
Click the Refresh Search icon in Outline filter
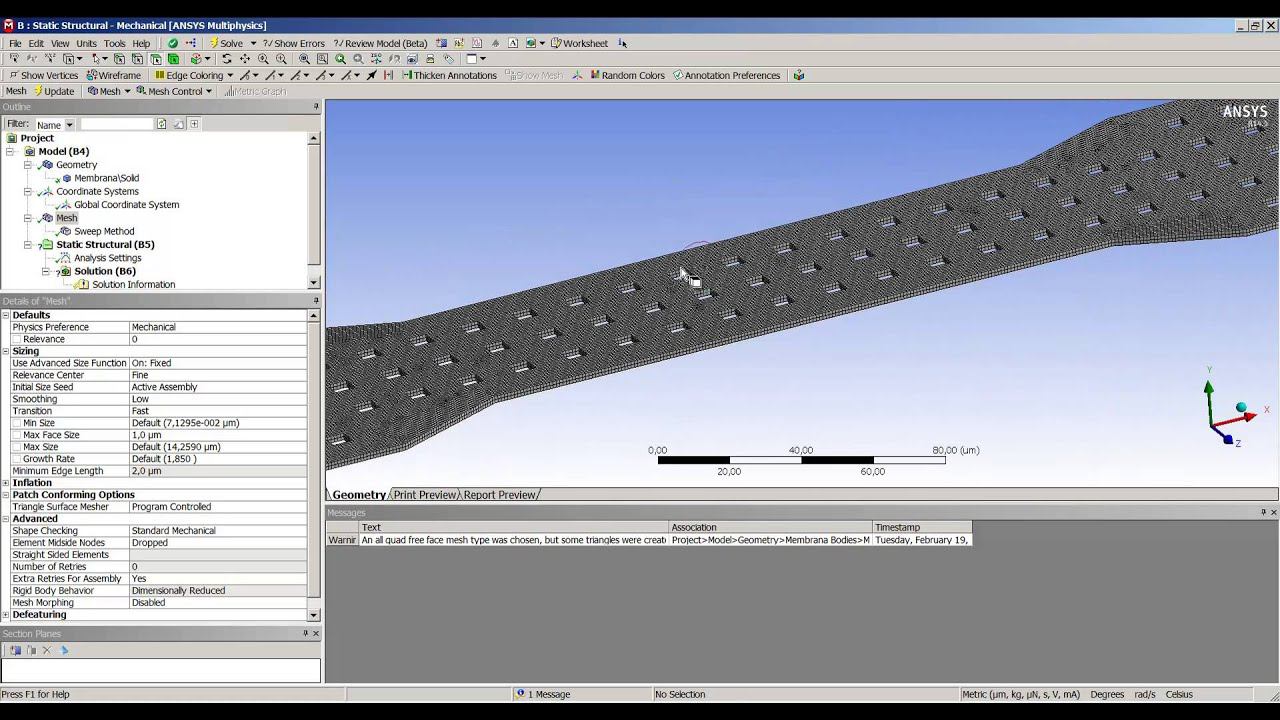161,124
